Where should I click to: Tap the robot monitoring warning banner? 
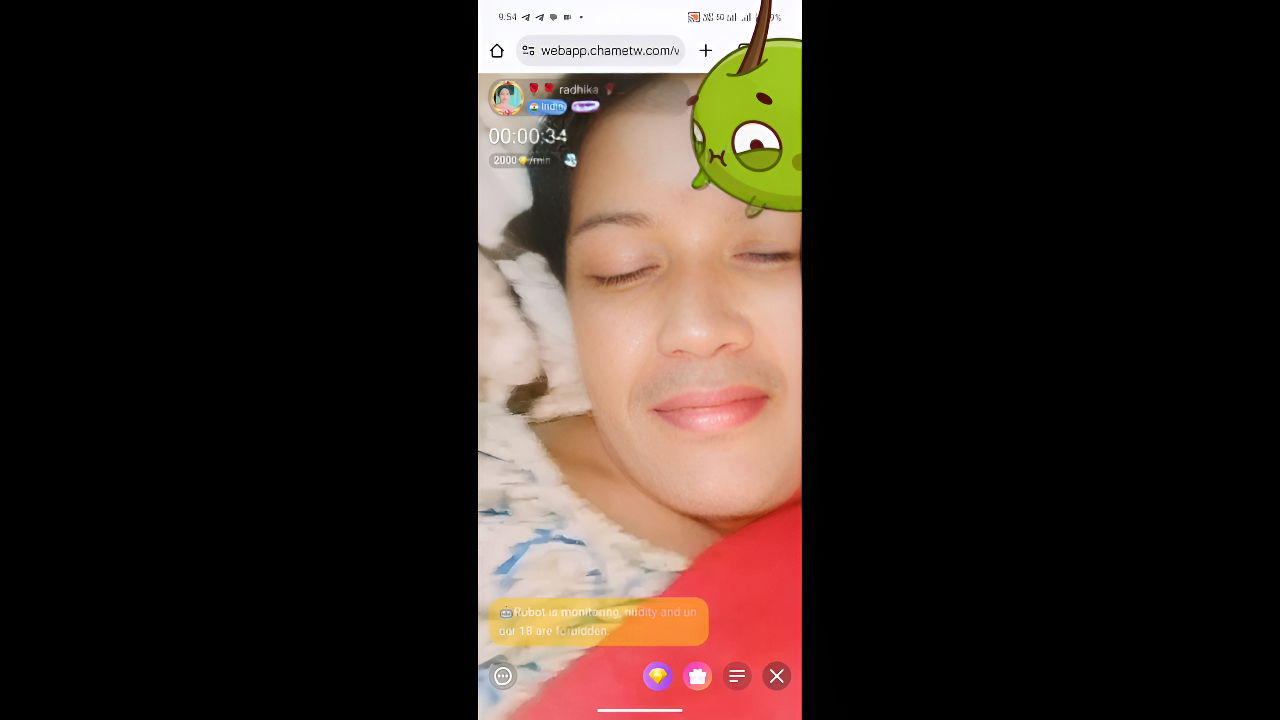point(598,621)
